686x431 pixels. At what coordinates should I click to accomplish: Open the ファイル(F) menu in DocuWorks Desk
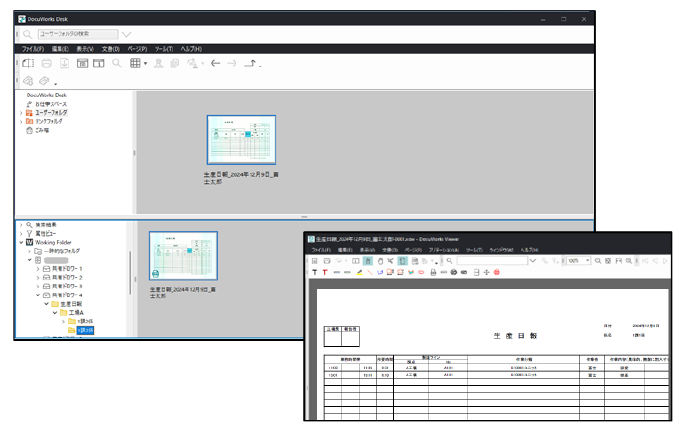pos(32,49)
